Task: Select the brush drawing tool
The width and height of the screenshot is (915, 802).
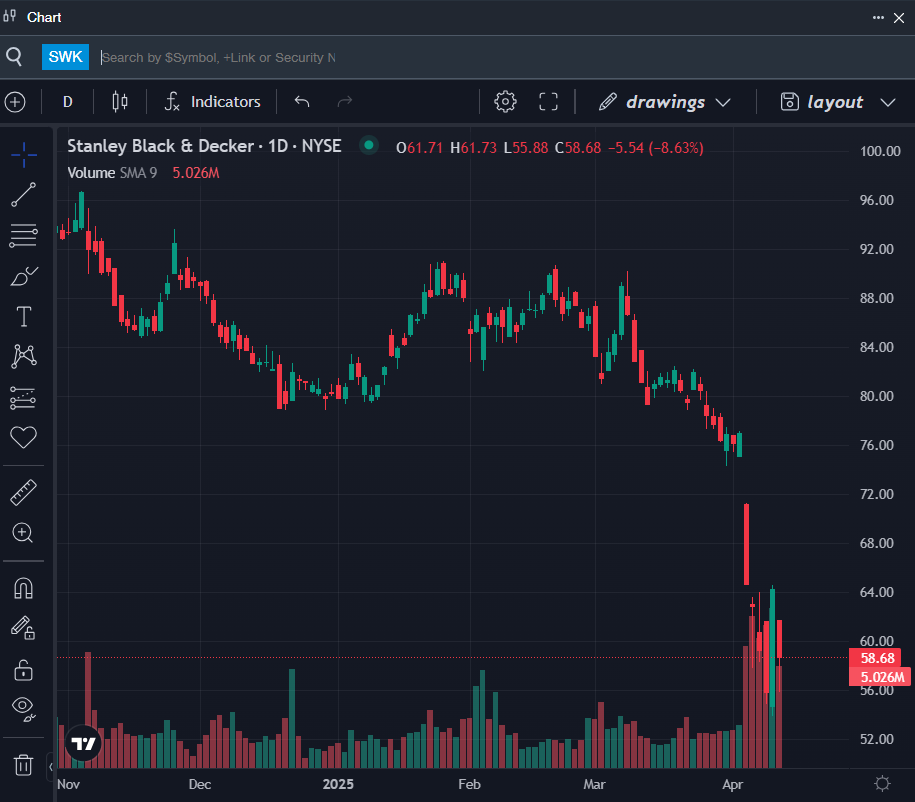Action: coord(23,276)
